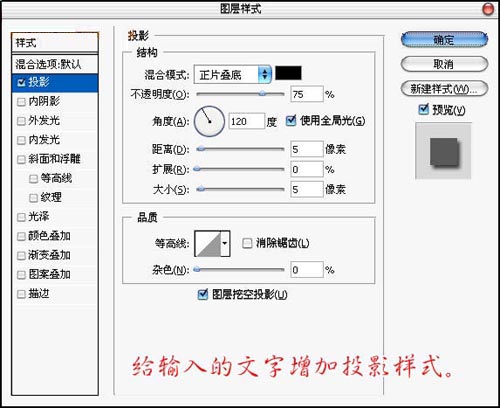
Task: Click the 杂色 noise slider handle
Action: 197,269
